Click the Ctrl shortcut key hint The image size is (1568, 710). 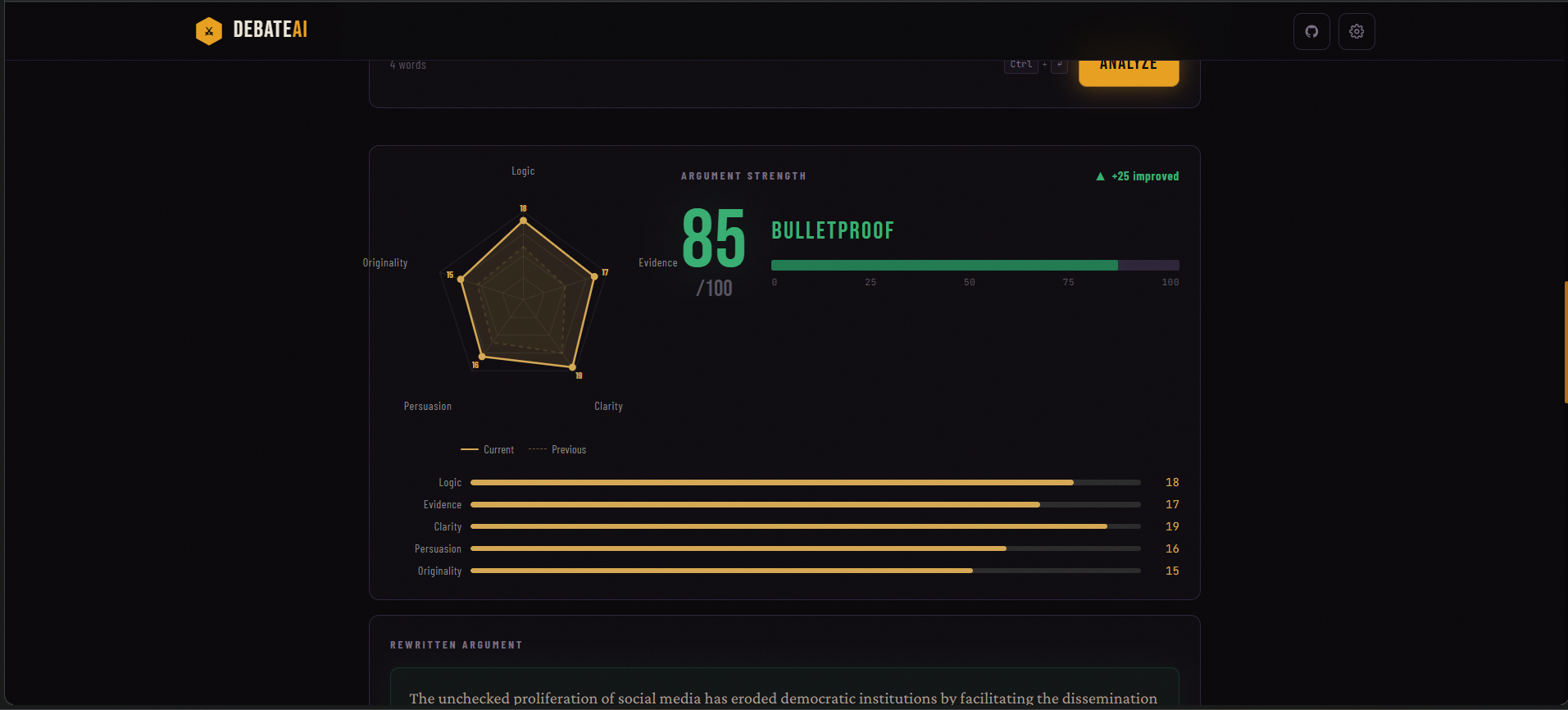1021,65
